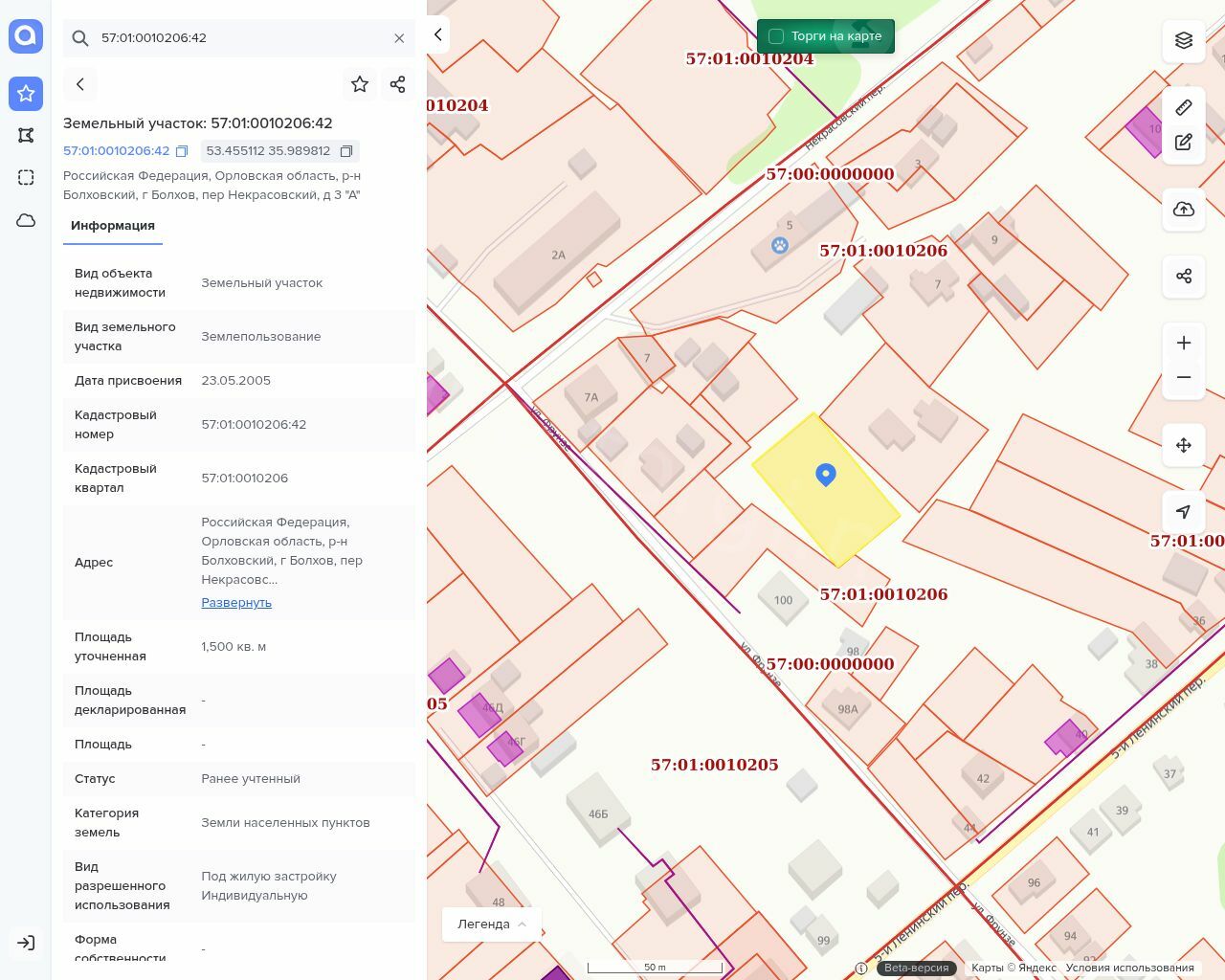Image resolution: width=1225 pixels, height=980 pixels.
Task: Open favorites section in left sidebar
Action: (x=26, y=94)
